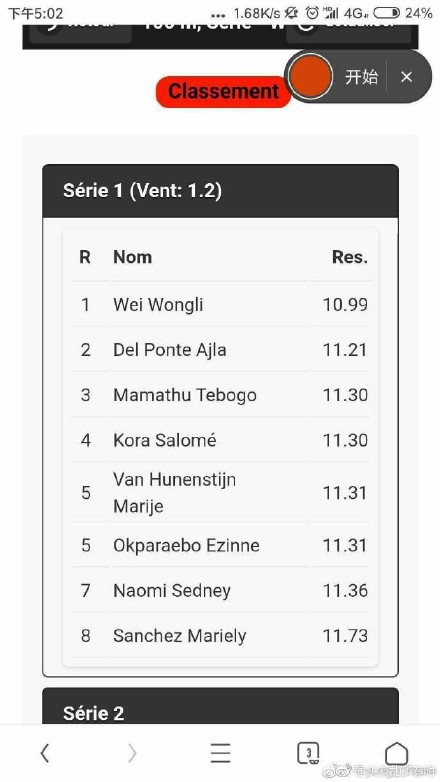This screenshot has width=440, height=782.
Task: Open the browser hamburger menu
Action: [x=220, y=753]
